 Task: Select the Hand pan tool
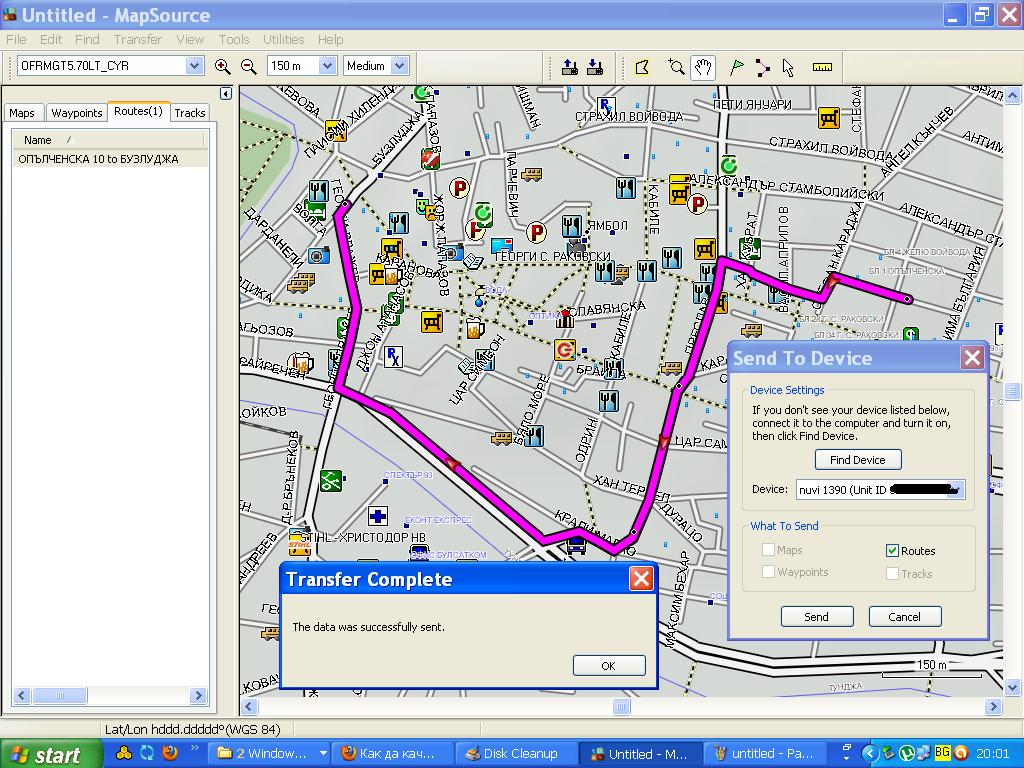pos(704,67)
